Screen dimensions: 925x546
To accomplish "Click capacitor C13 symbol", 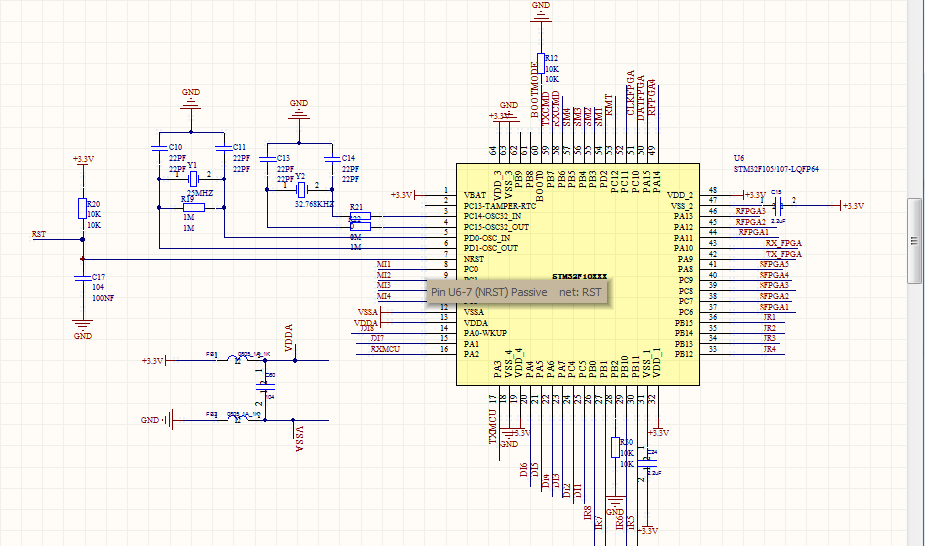I will click(x=266, y=159).
